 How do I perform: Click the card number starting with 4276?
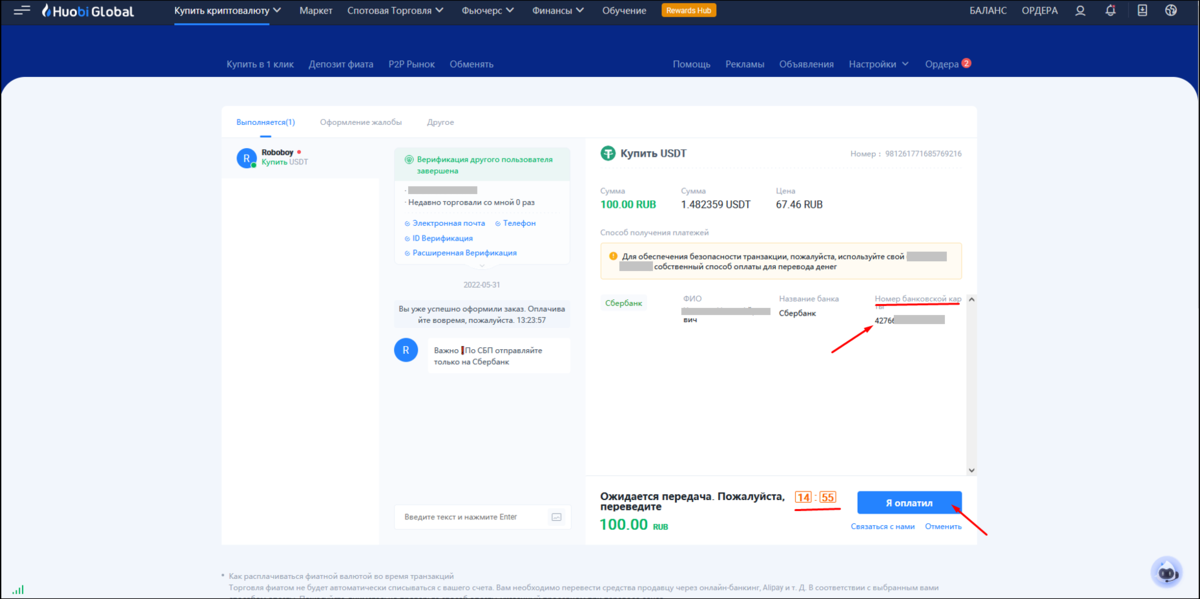tap(909, 320)
